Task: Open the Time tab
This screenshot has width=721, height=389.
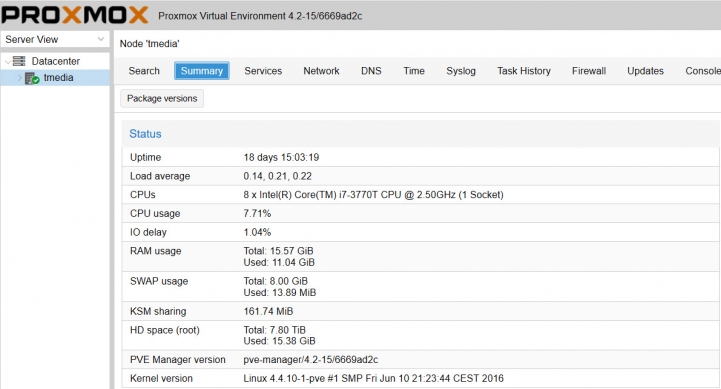Action: (x=414, y=71)
